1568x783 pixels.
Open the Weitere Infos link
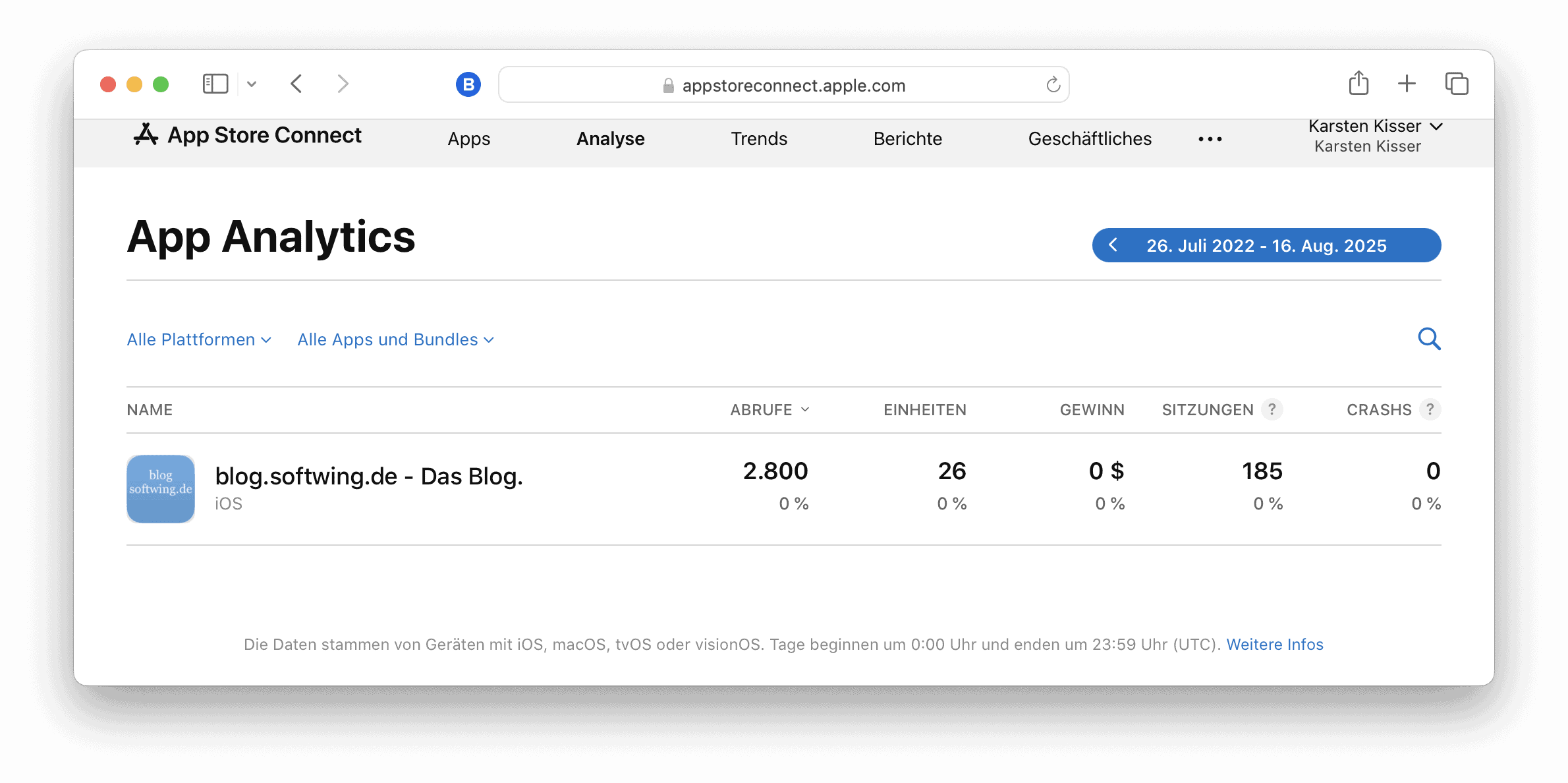(x=1275, y=644)
